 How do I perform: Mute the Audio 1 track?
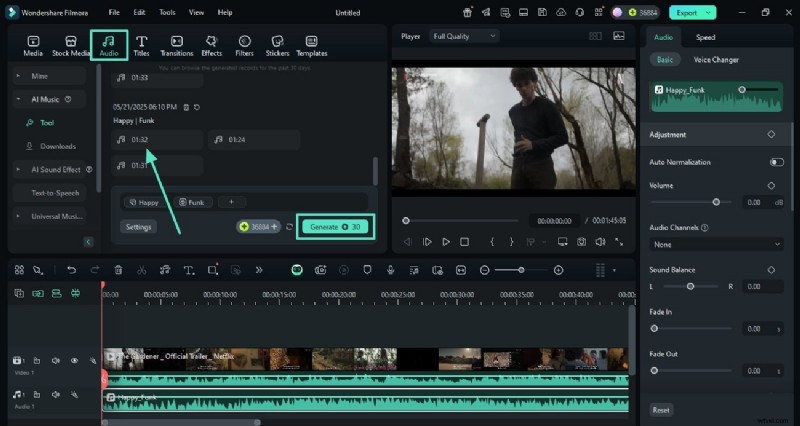click(55, 395)
